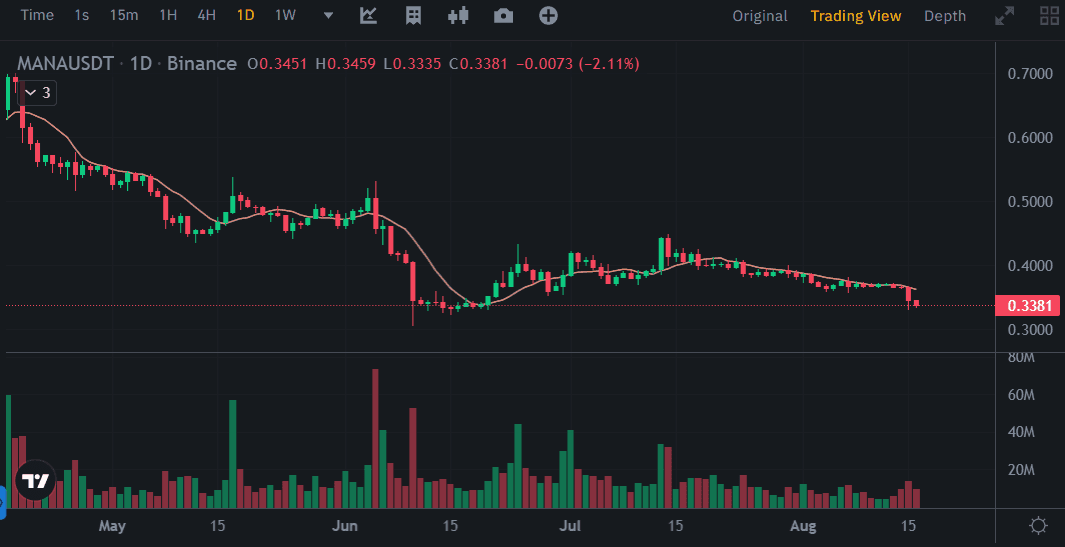Open chart settings gear at bottom right
Viewport: 1065px width, 547px height.
[x=1039, y=525]
